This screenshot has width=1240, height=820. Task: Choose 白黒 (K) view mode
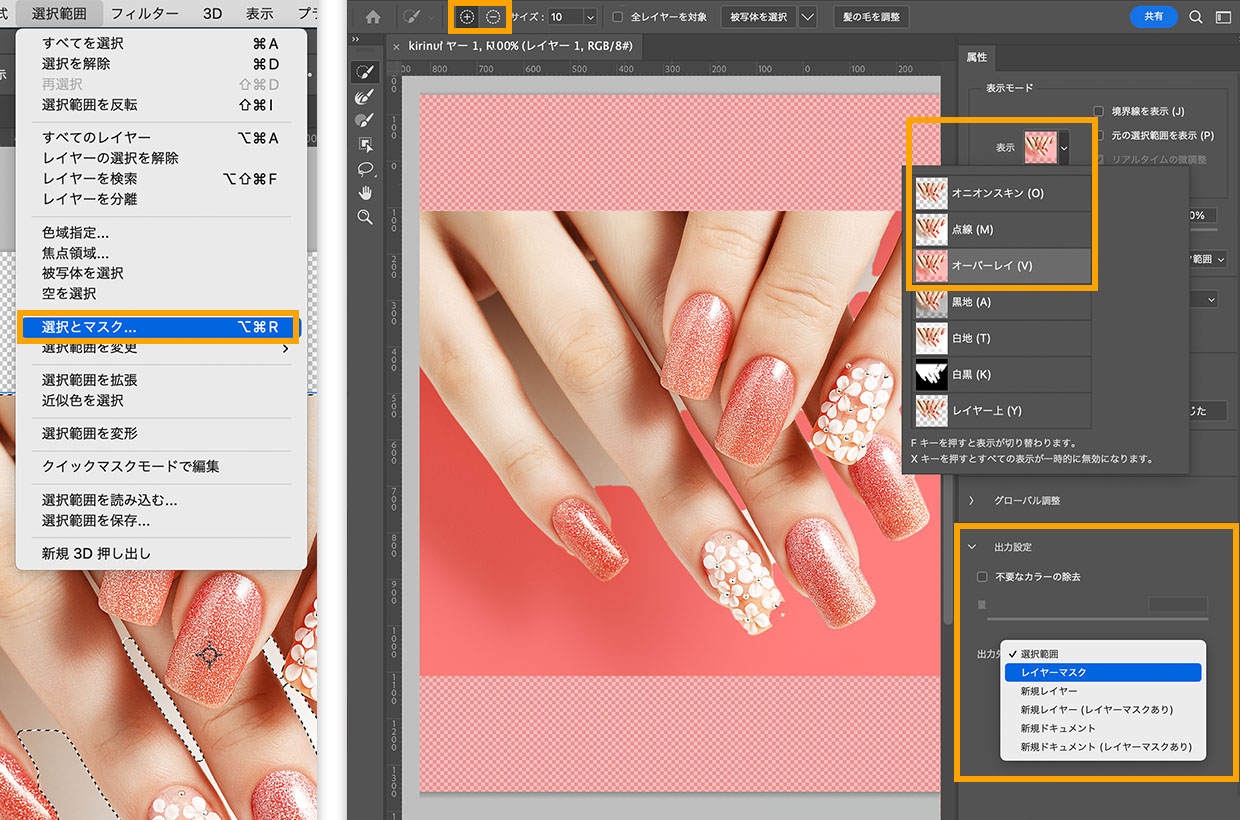(x=1003, y=374)
